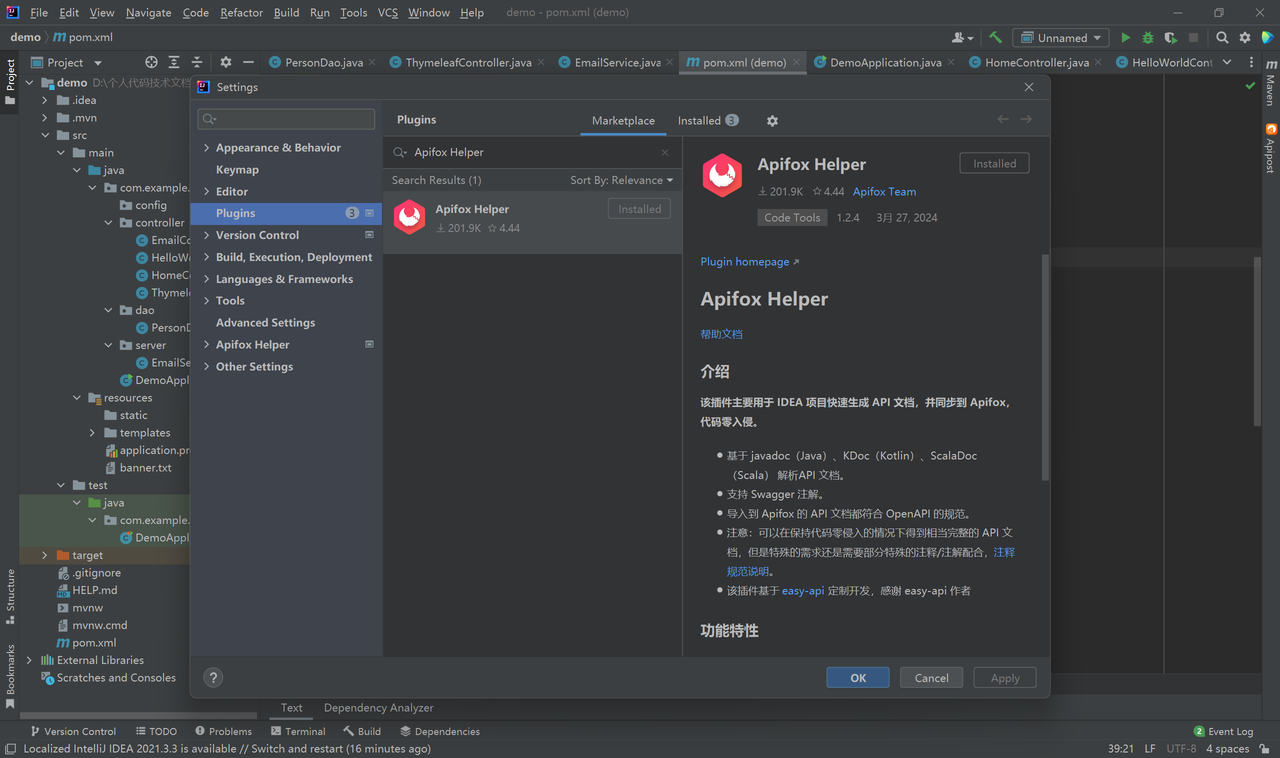1280x758 pixels.
Task: Click OK in Settings dialog
Action: coord(858,677)
